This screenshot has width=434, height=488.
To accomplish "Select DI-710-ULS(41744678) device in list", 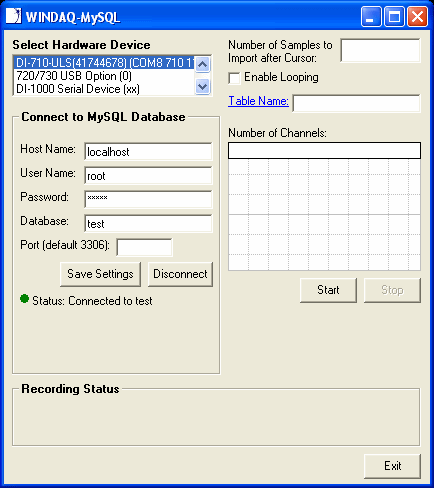I will pos(104,62).
